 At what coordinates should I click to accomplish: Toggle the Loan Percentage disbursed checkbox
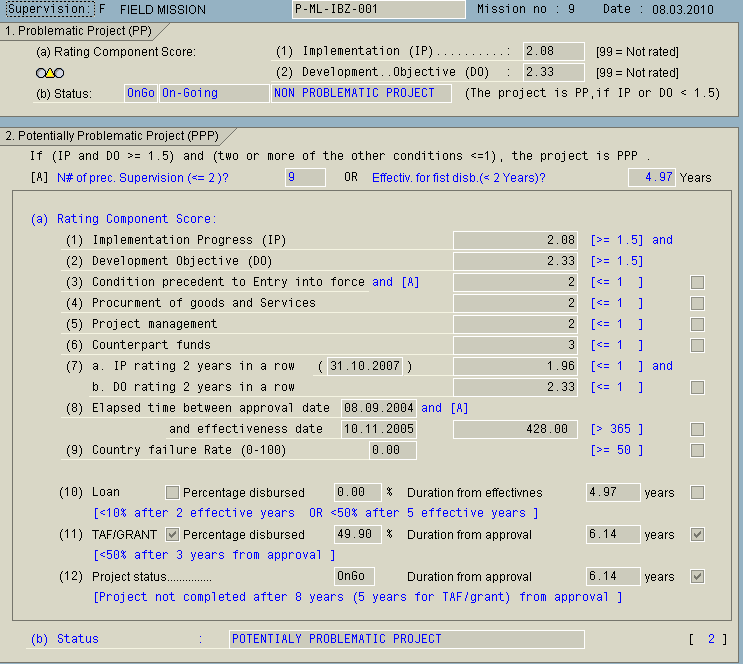coord(172,493)
